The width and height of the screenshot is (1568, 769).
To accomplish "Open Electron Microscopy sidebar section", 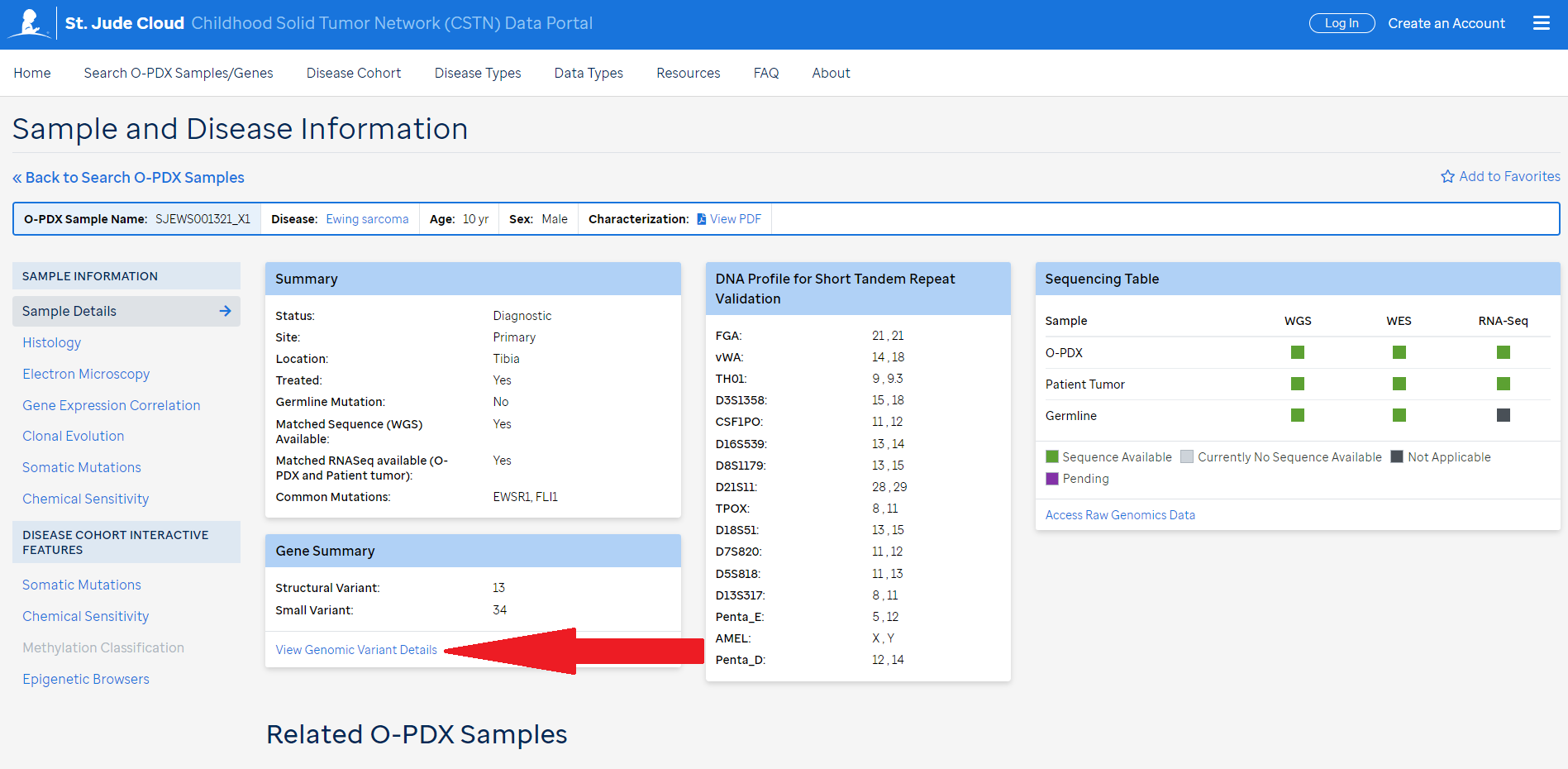I will [86, 374].
